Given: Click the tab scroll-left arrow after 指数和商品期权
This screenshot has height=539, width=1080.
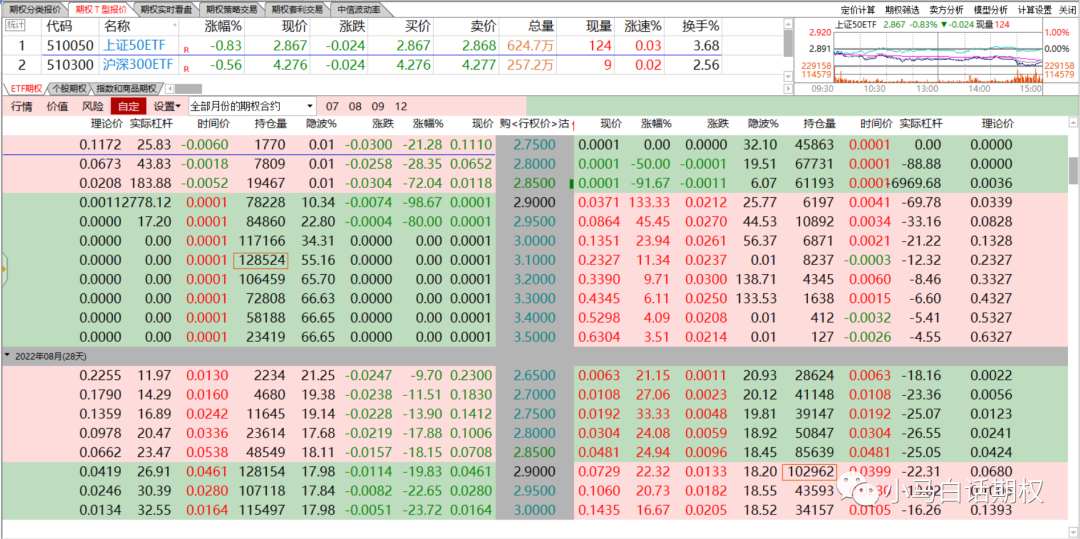Looking at the screenshot, I should (169, 89).
